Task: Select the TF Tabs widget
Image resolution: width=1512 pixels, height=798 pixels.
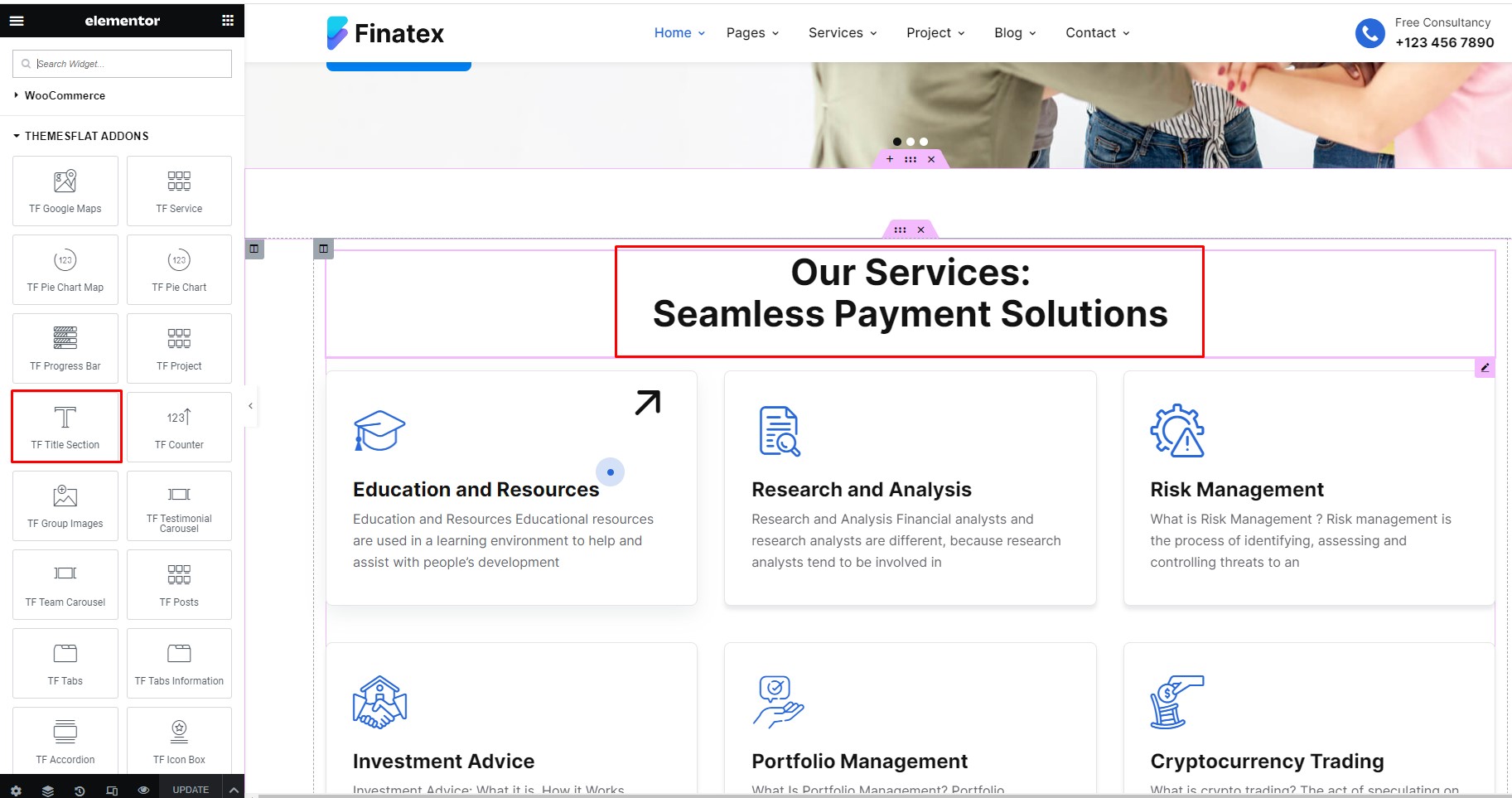Action: click(x=65, y=663)
